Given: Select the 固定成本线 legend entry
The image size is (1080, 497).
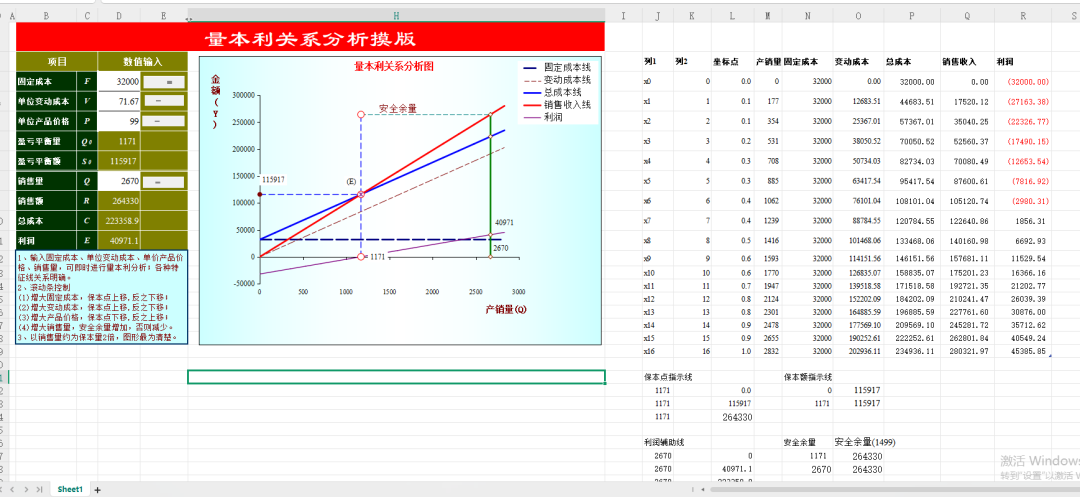Looking at the screenshot, I should click(x=558, y=67).
